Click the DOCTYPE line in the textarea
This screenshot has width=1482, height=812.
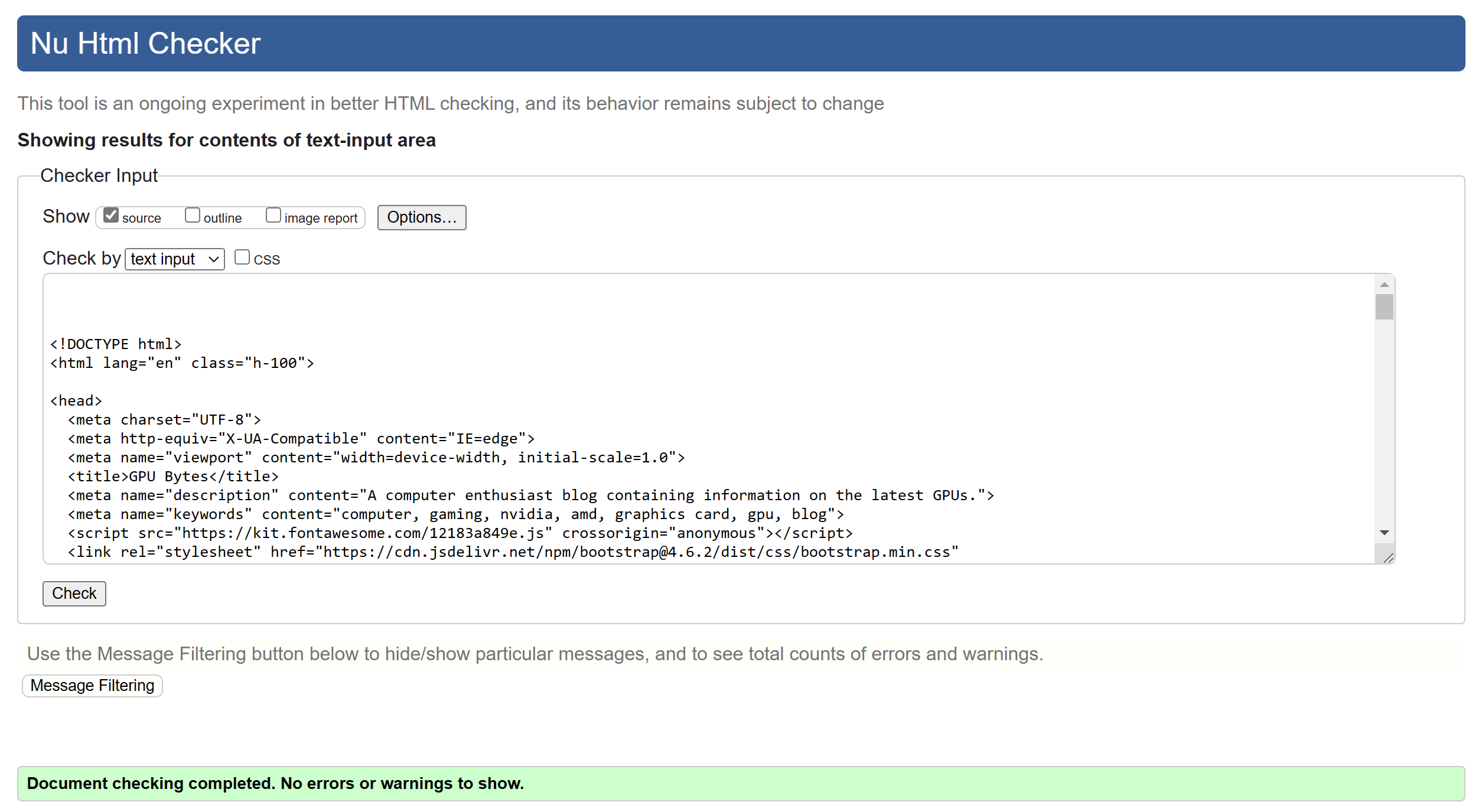(x=116, y=344)
